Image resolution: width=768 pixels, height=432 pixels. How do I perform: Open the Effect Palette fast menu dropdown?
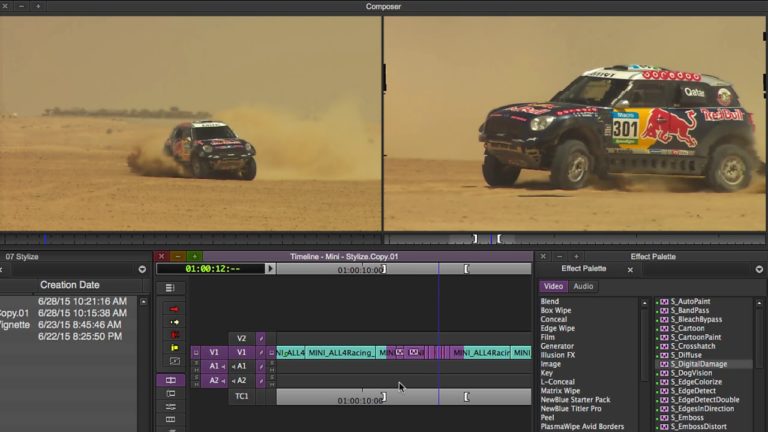click(x=761, y=270)
